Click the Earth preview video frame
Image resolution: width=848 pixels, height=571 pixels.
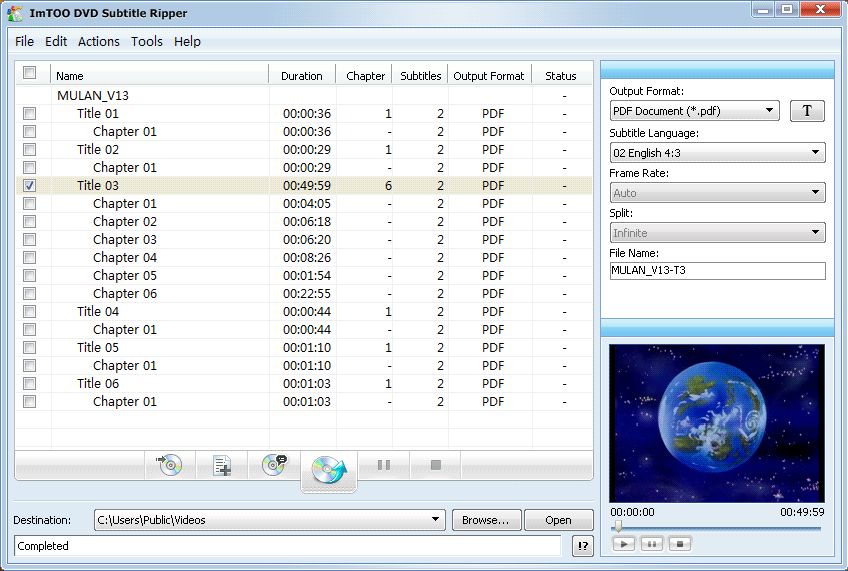(x=717, y=423)
